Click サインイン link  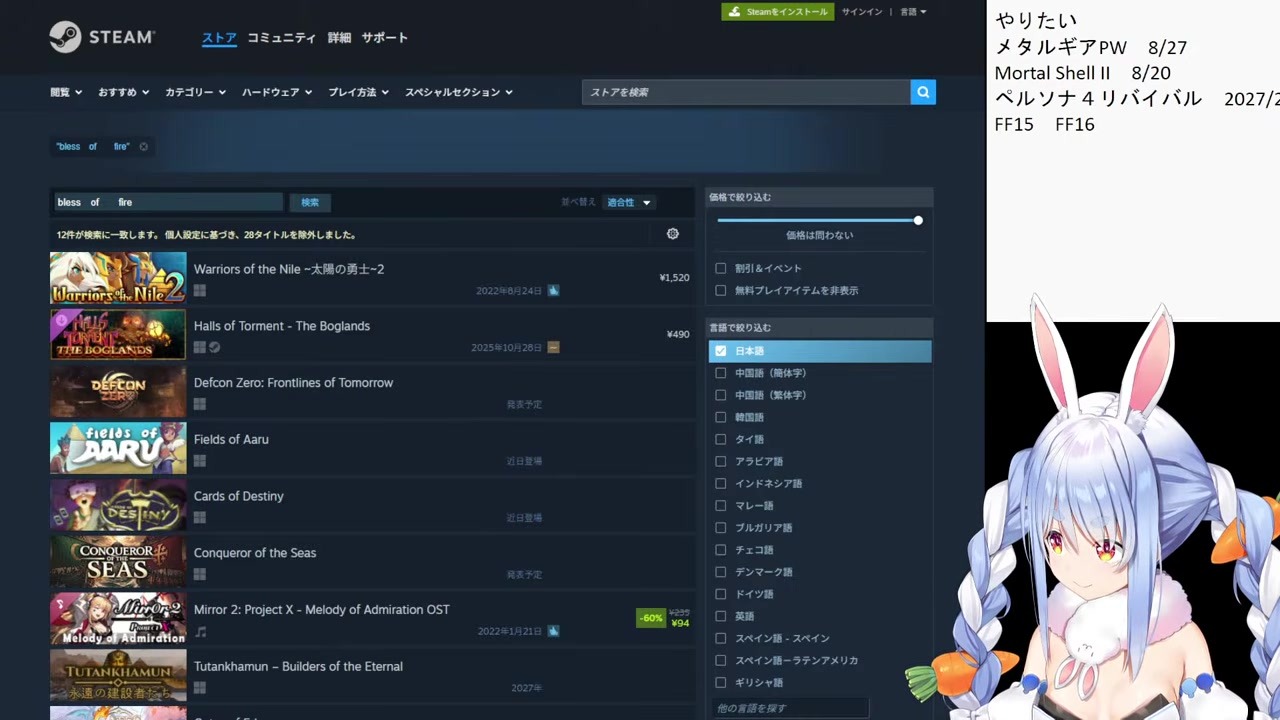(862, 12)
